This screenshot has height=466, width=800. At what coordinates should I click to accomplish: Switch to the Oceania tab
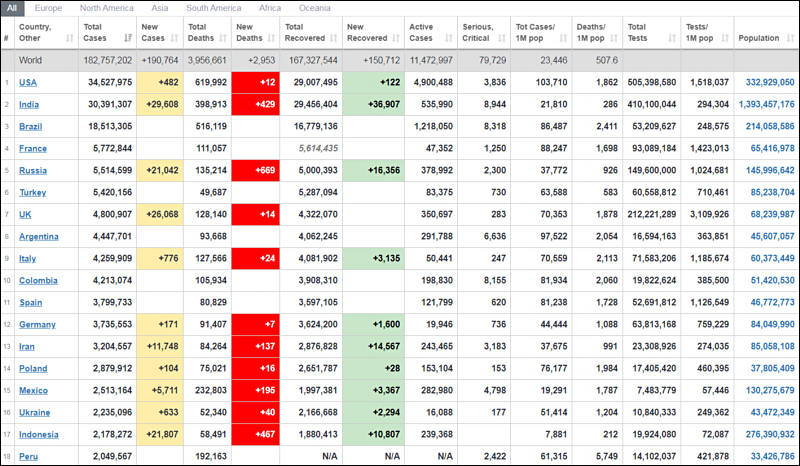point(315,8)
